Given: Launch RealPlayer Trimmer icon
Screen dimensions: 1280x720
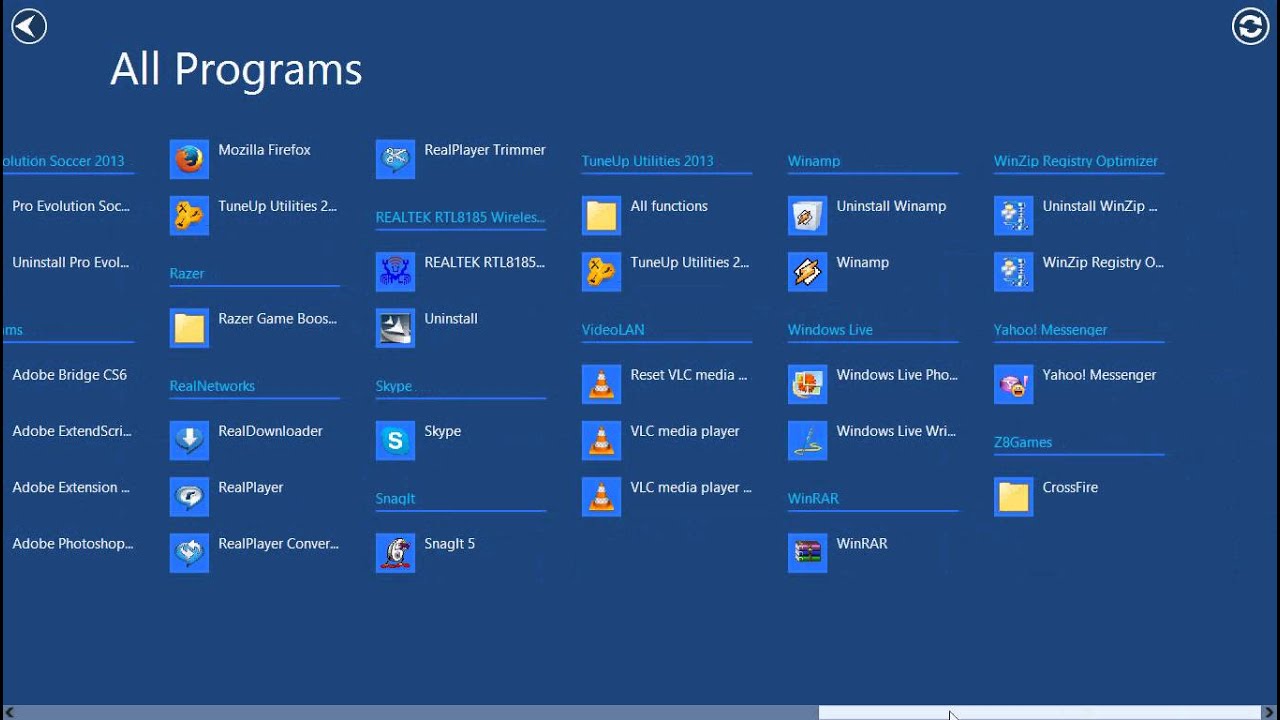Looking at the screenshot, I should 395,159.
